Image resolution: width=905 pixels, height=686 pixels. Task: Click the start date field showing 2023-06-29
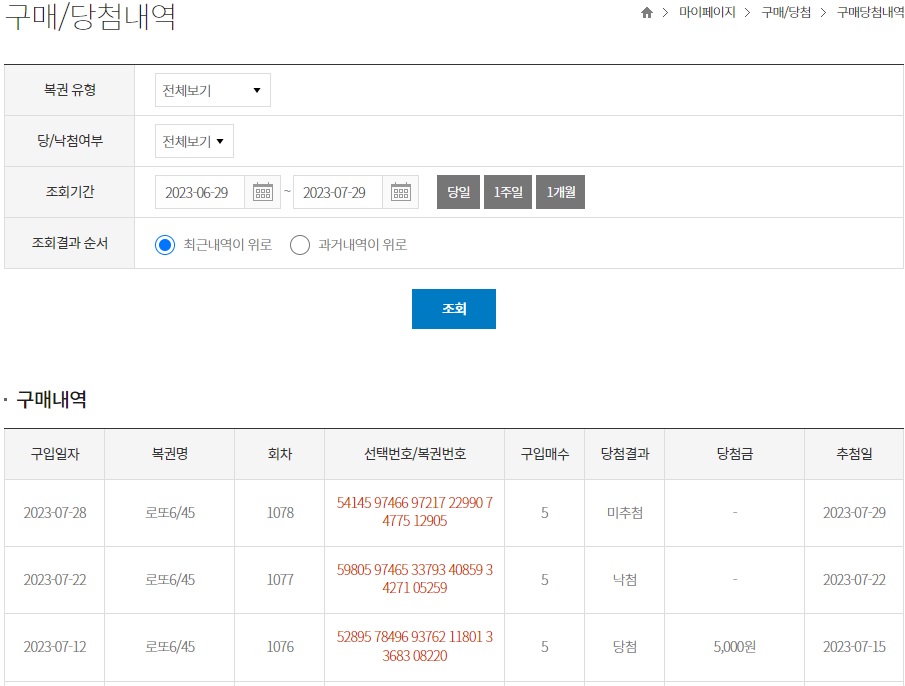199,191
